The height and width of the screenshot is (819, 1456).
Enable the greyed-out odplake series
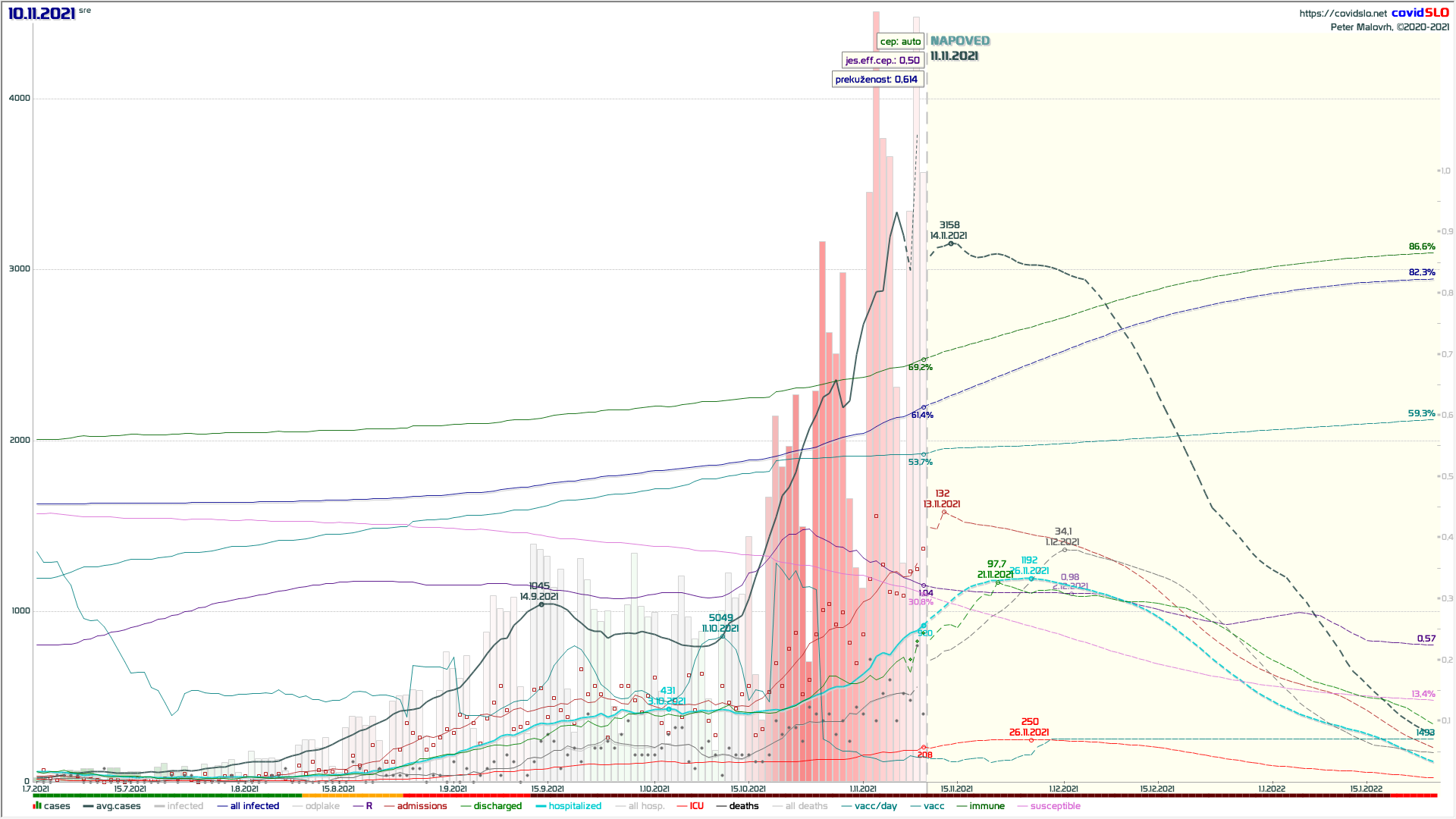tap(322, 806)
